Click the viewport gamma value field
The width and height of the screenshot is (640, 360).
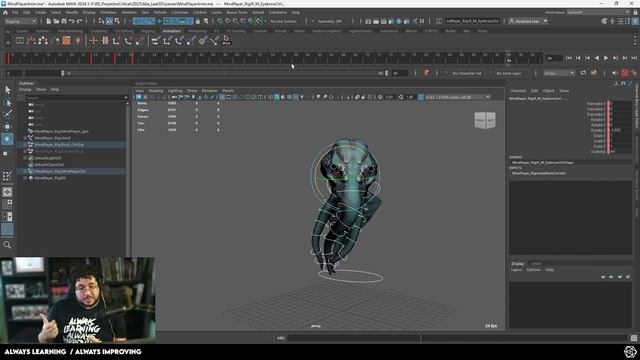point(410,97)
